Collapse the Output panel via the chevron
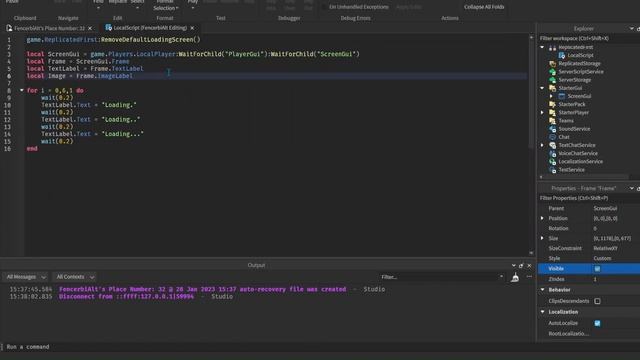 513,266
